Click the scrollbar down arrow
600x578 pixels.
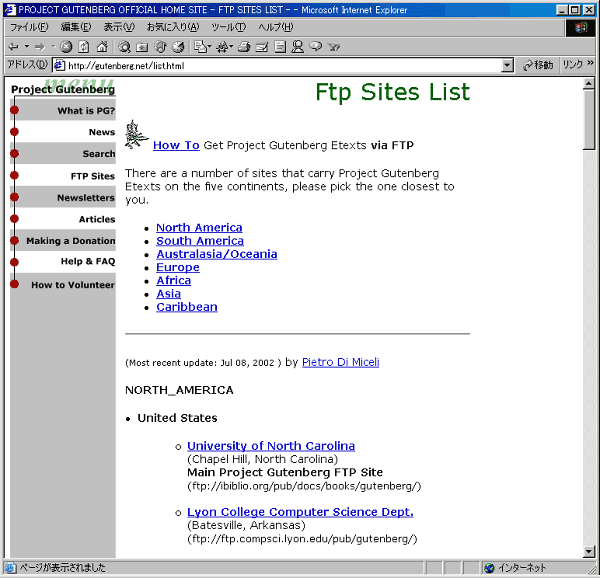[x=589, y=551]
